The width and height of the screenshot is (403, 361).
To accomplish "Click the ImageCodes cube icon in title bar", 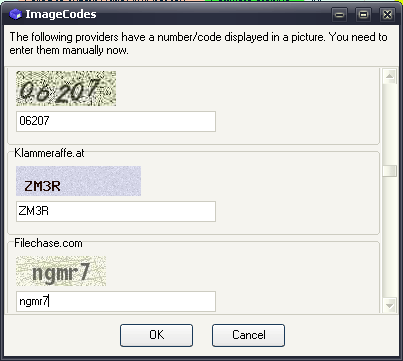I will tap(15, 14).
